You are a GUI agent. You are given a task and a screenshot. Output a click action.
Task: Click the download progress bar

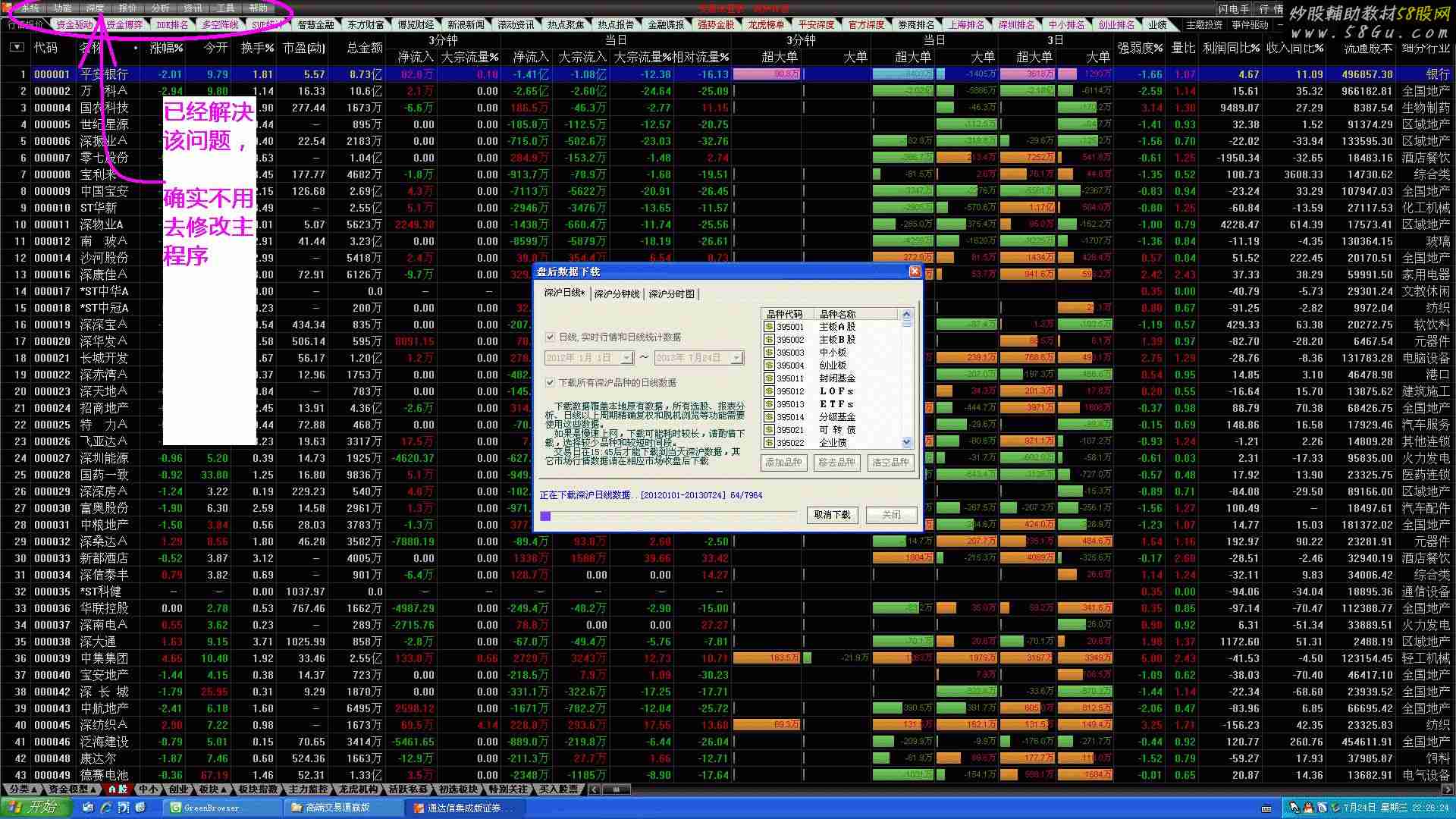click(667, 516)
